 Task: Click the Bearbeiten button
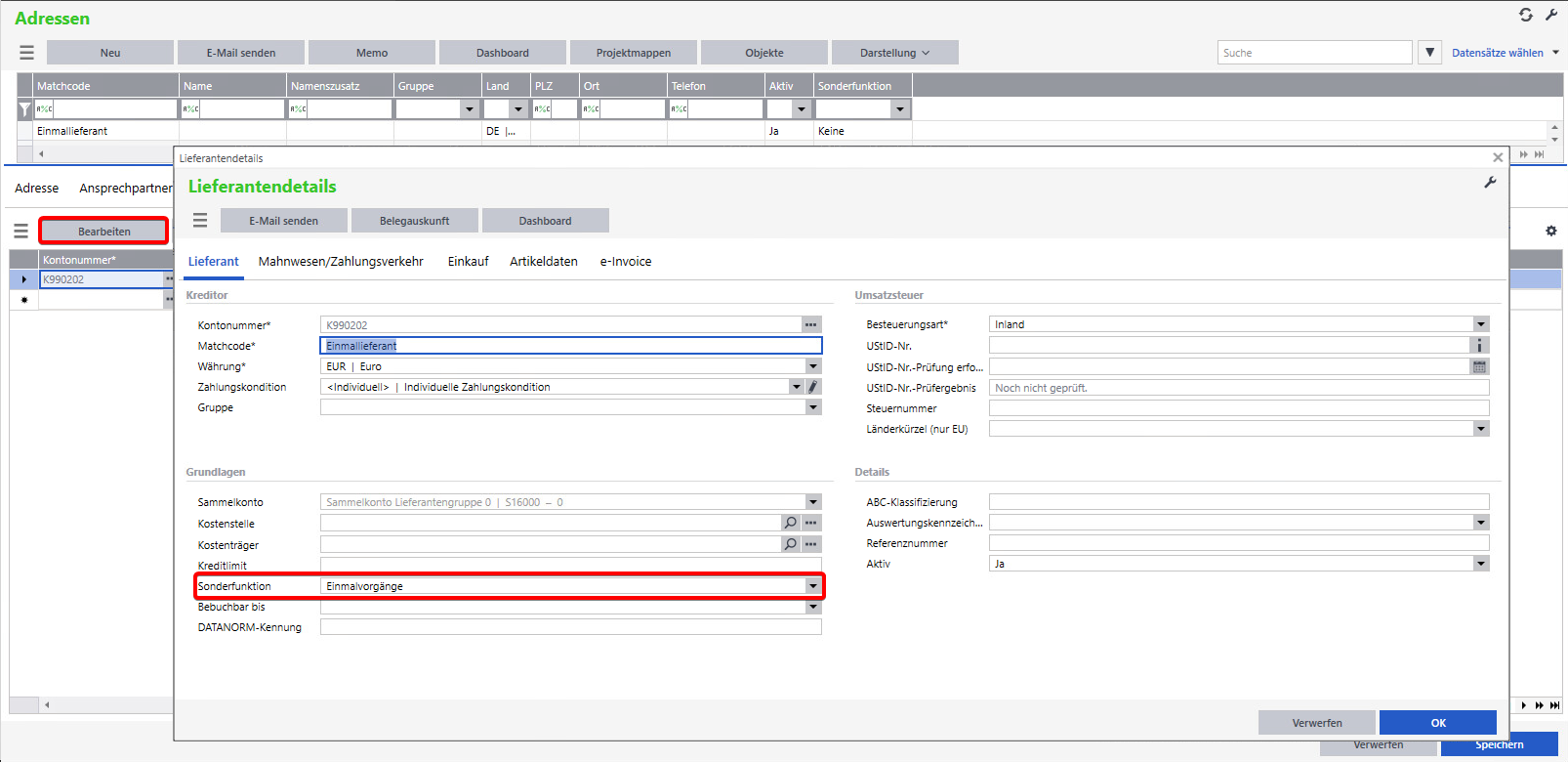point(103,232)
